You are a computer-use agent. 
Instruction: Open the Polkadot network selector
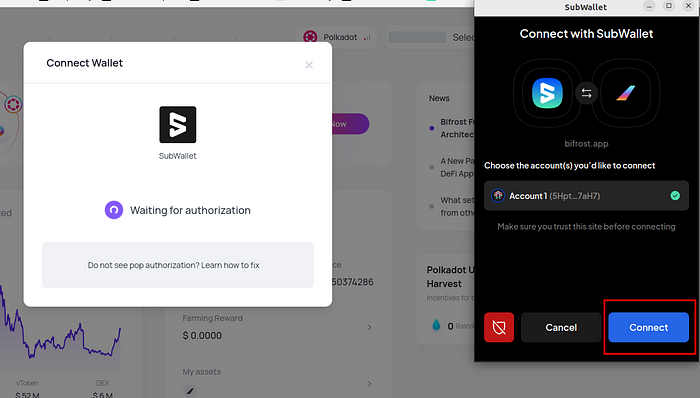click(337, 37)
